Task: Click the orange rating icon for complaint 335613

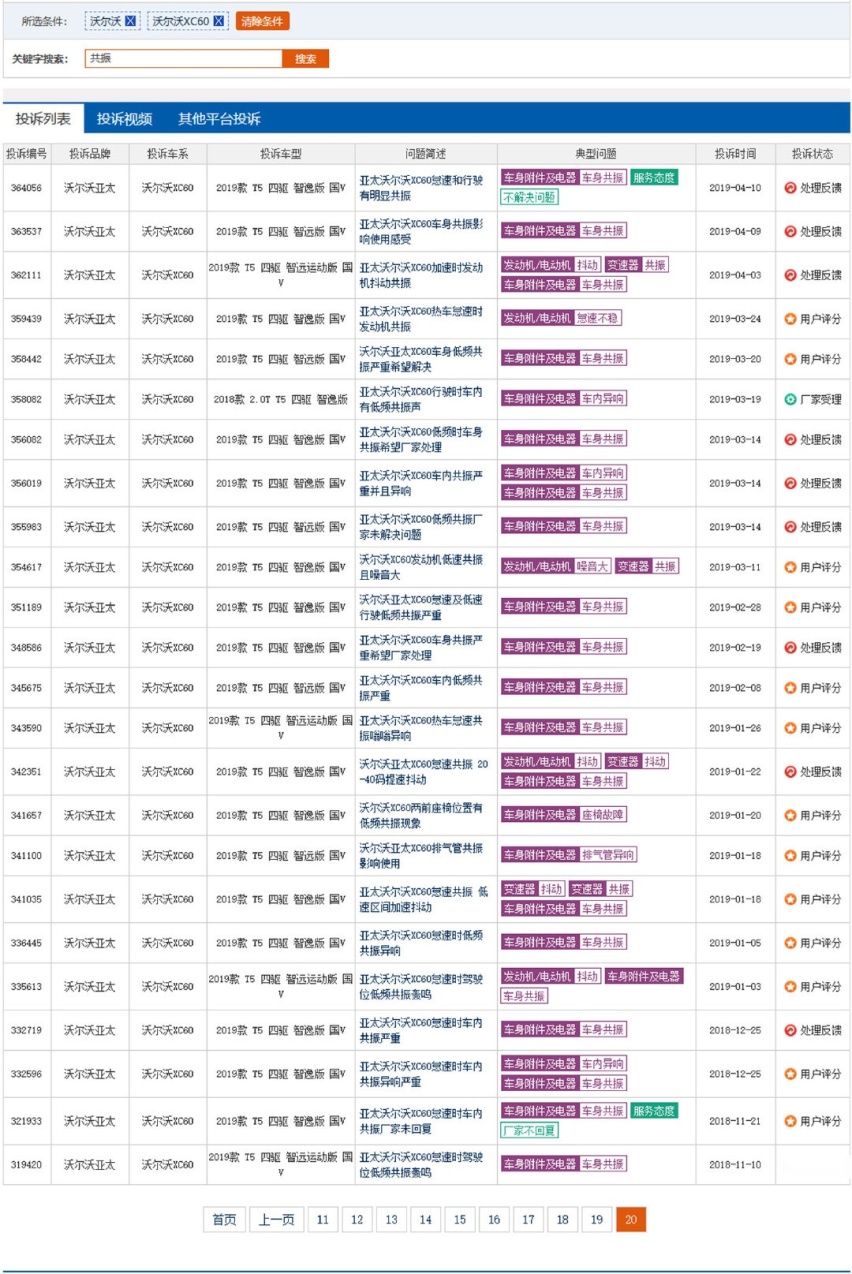Action: pyautogui.click(x=790, y=987)
